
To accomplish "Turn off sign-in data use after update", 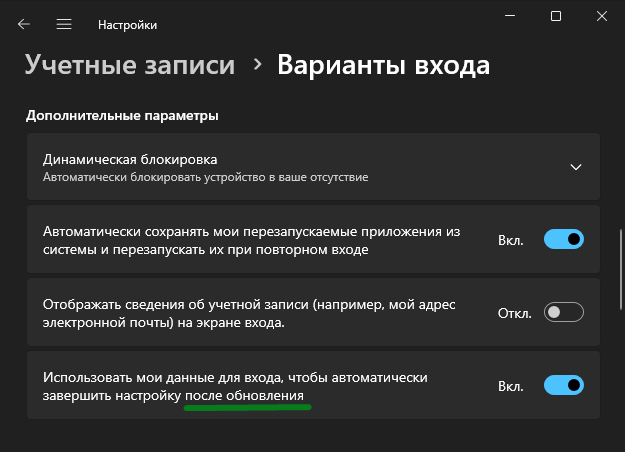I will (x=564, y=385).
